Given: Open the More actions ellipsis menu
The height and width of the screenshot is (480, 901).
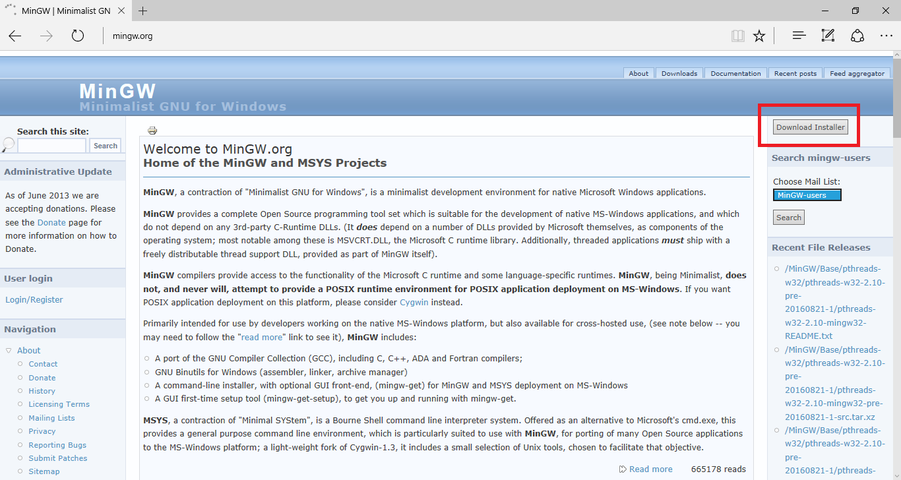Looking at the screenshot, I should (x=886, y=36).
